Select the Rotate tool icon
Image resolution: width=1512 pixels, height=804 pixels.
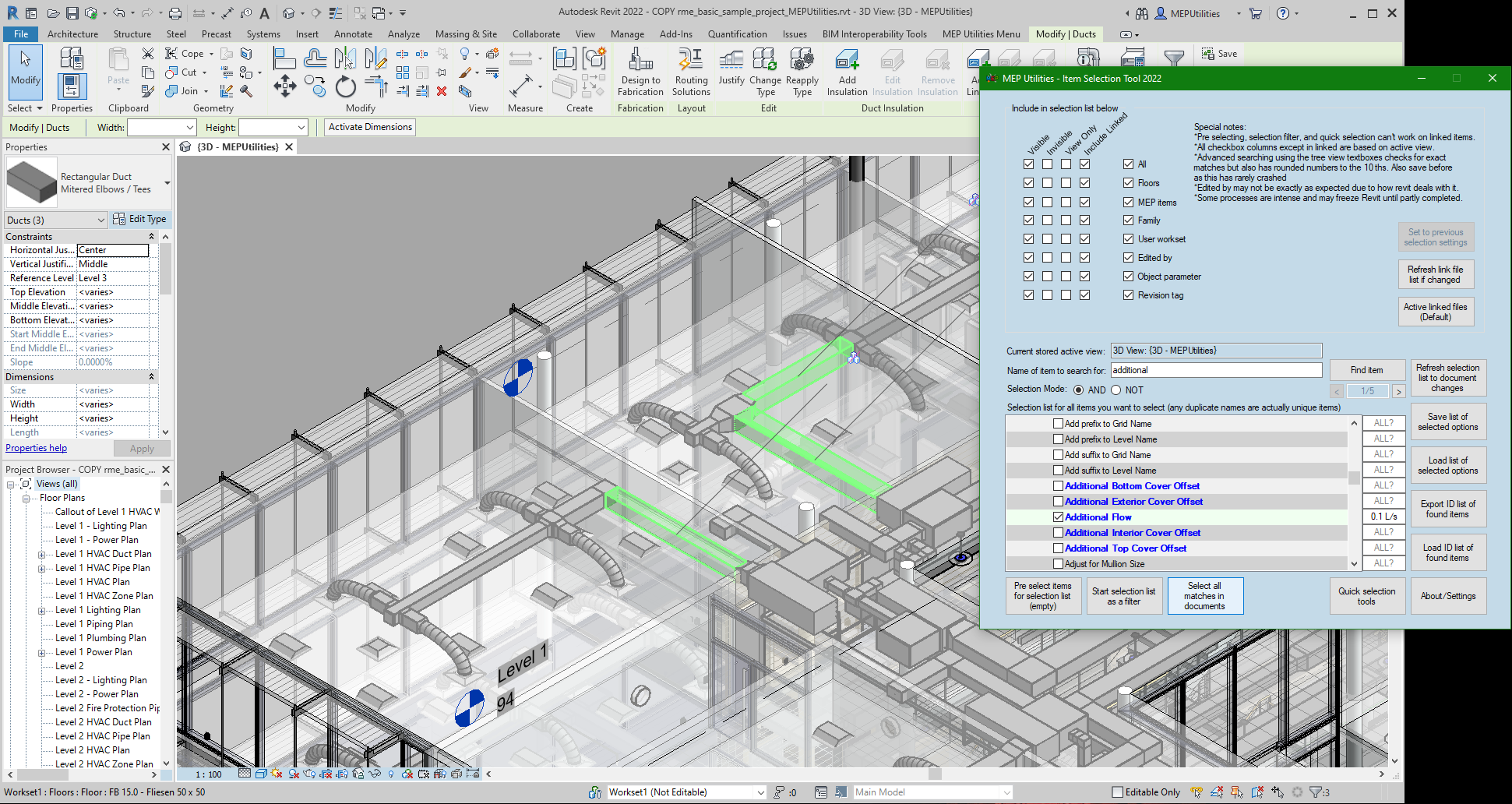pos(345,86)
